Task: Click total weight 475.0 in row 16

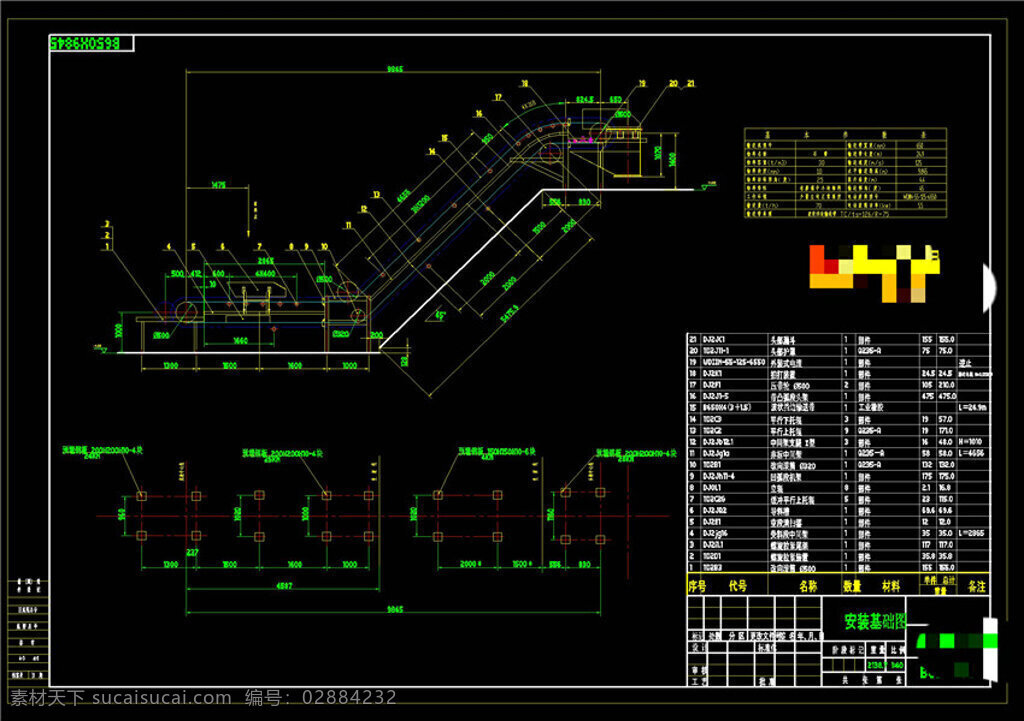Action: [x=947, y=396]
